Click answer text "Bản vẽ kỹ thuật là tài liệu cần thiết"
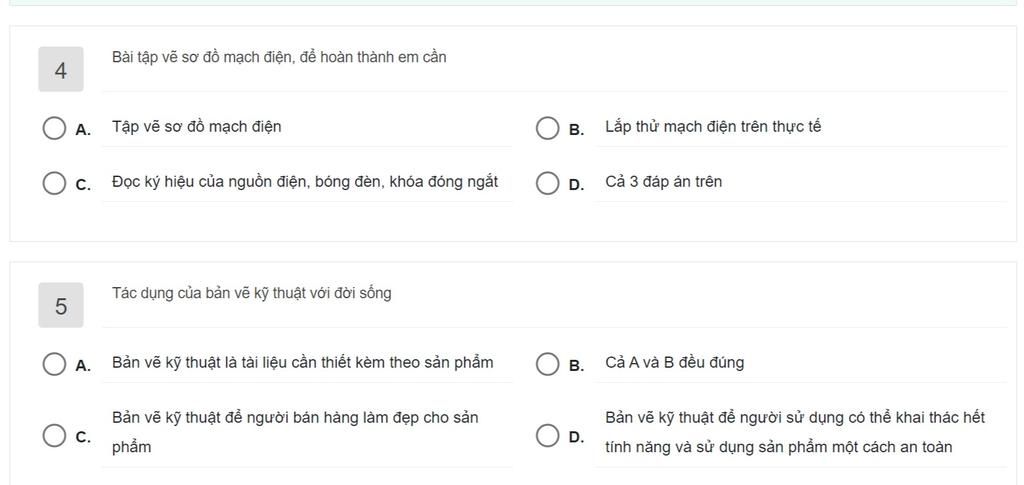The height and width of the screenshot is (485, 1024). (302, 363)
